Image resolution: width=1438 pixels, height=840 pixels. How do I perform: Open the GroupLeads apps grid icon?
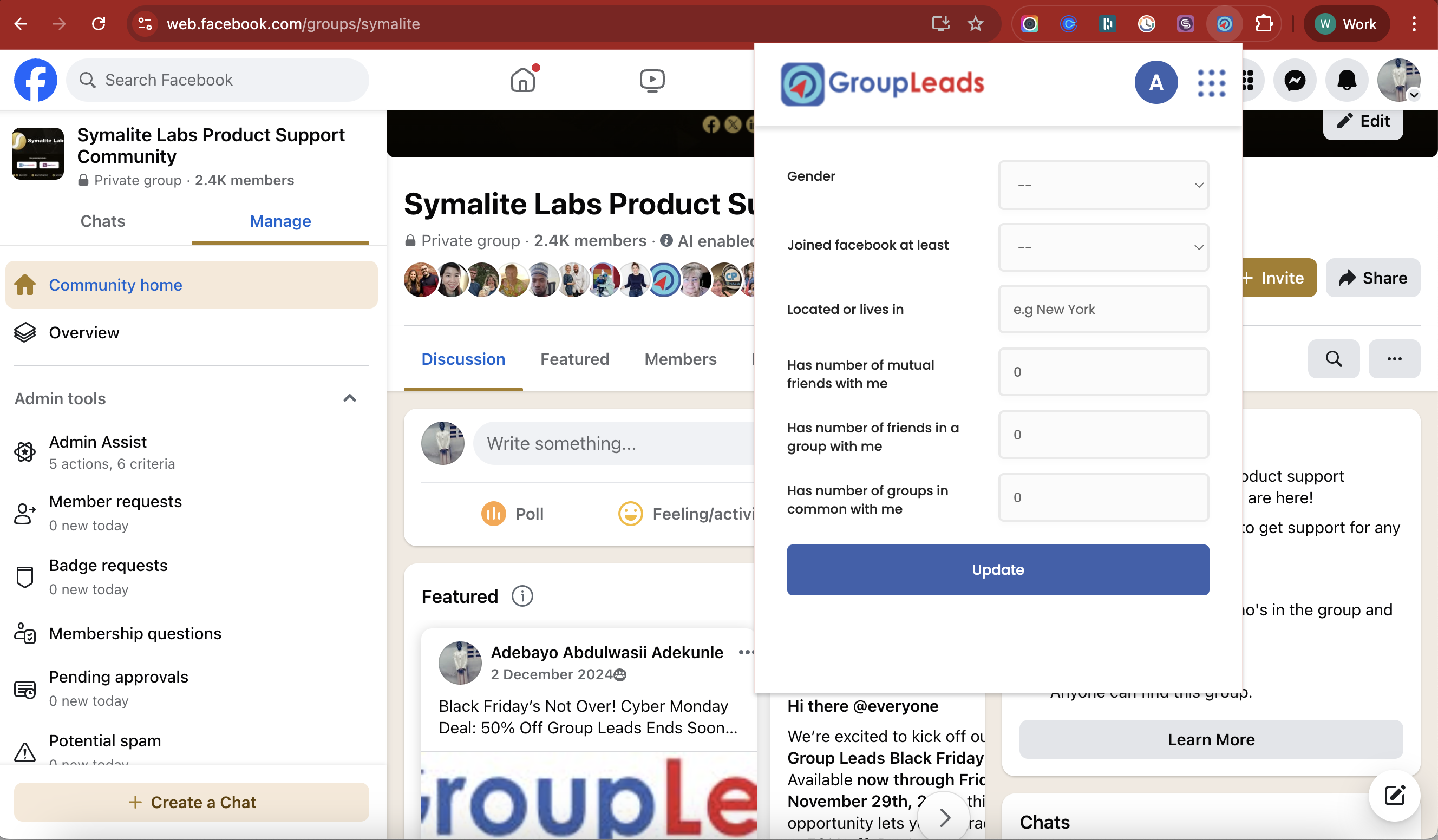(x=1211, y=83)
